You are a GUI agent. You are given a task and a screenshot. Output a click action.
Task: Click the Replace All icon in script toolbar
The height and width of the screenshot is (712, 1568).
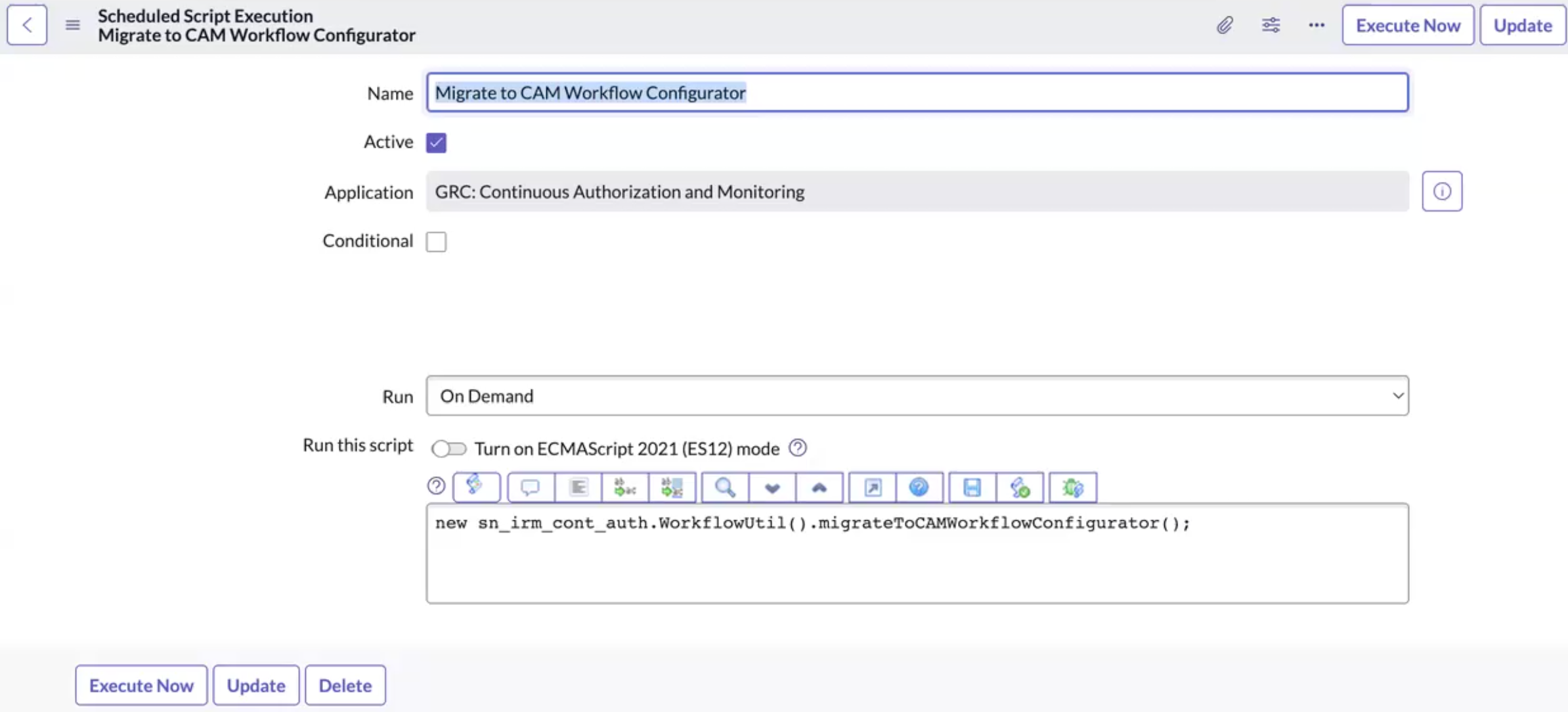point(672,487)
